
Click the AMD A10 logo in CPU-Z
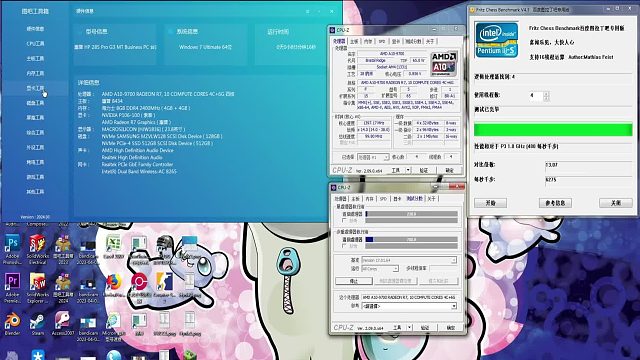point(444,64)
